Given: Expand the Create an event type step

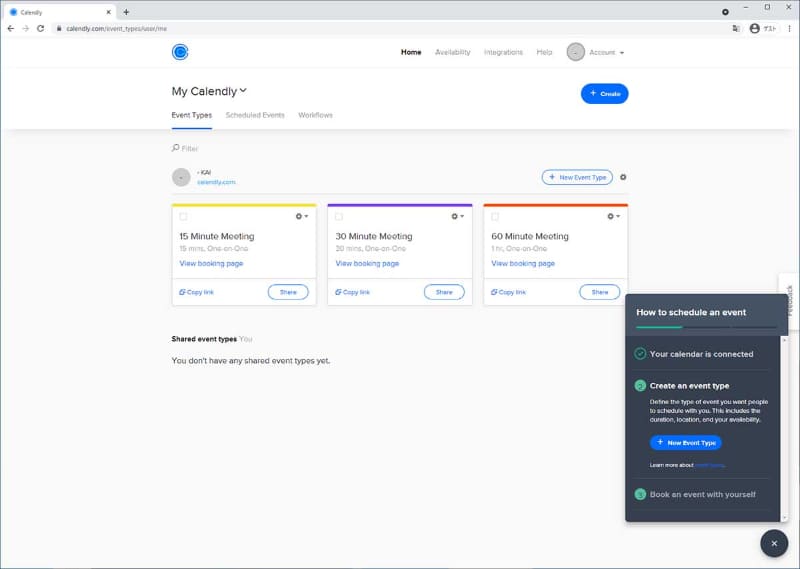Looking at the screenshot, I should point(689,386).
